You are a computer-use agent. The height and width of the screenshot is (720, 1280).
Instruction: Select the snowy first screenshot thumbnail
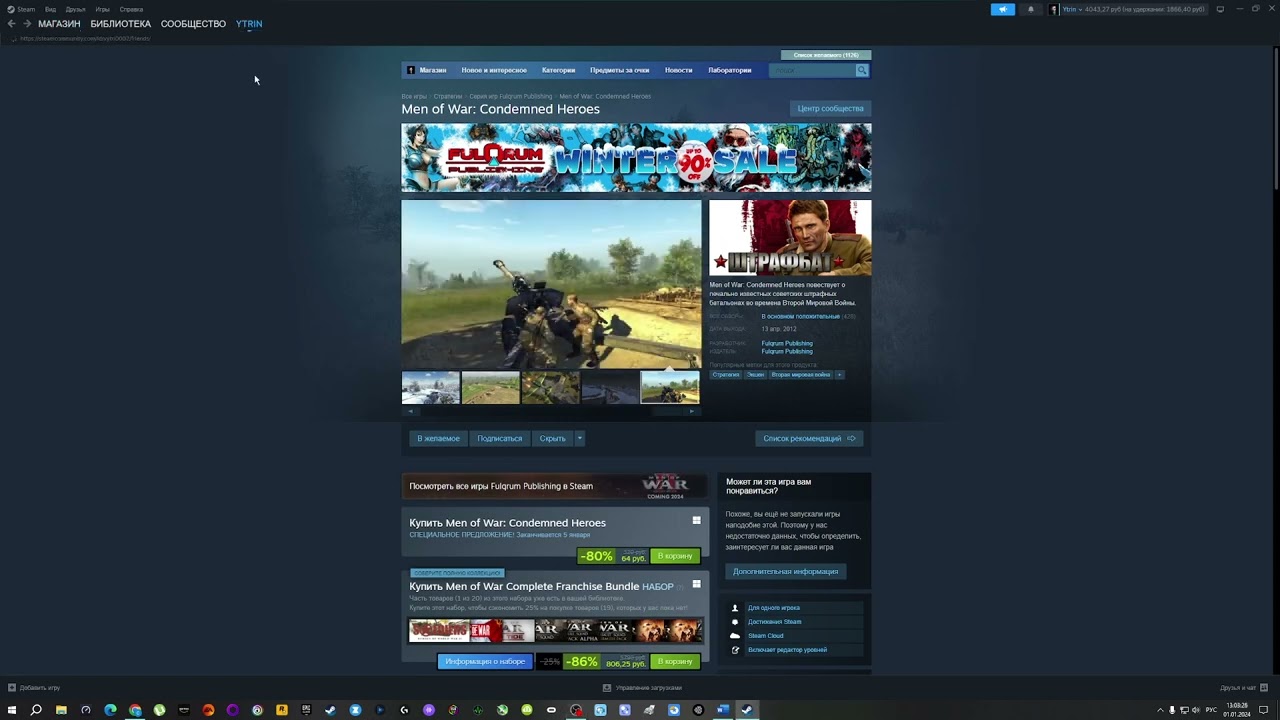point(431,387)
